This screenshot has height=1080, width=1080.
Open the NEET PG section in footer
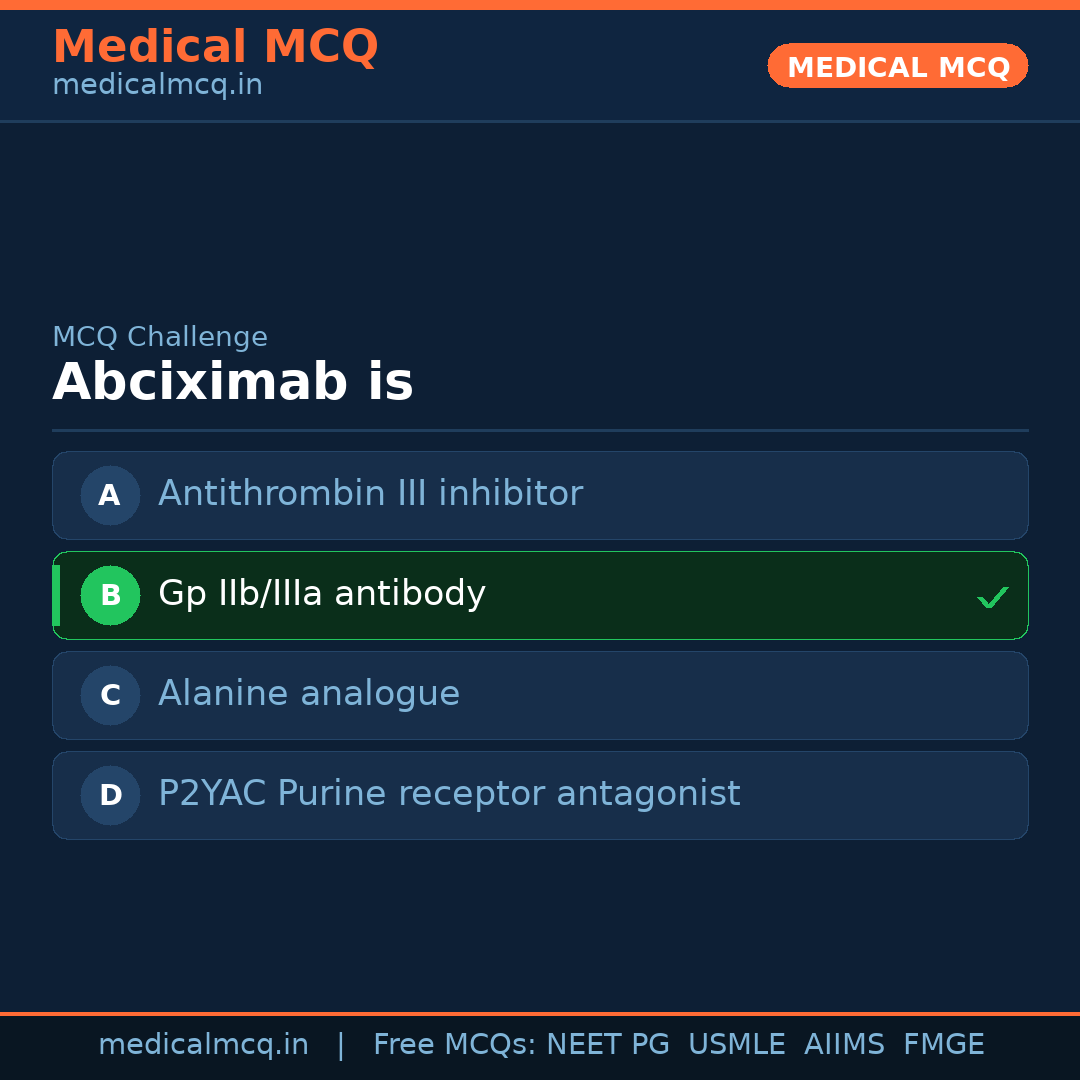click(607, 1044)
